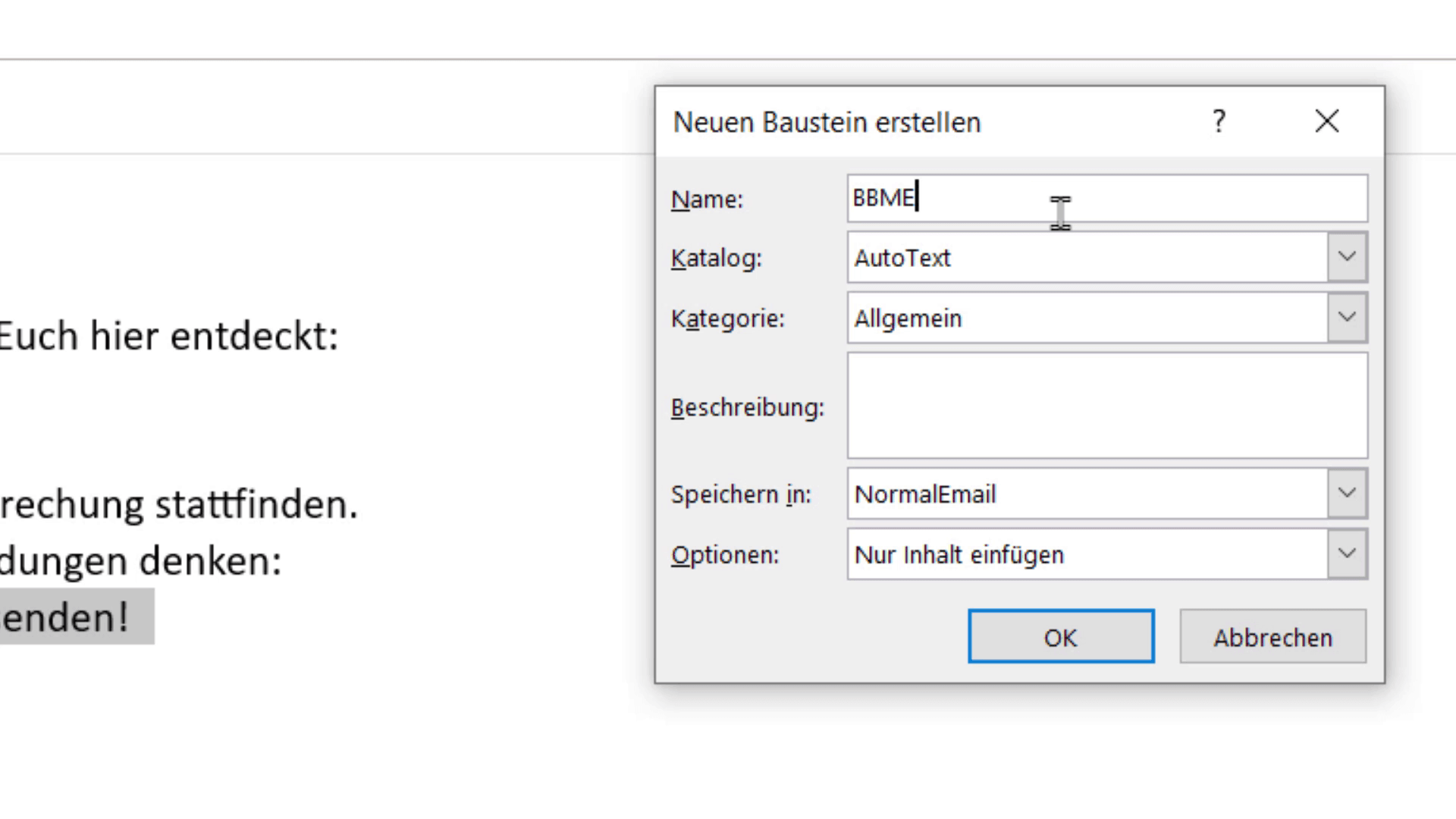
Task: Cancel with the Abbrechen button
Action: [x=1272, y=636]
